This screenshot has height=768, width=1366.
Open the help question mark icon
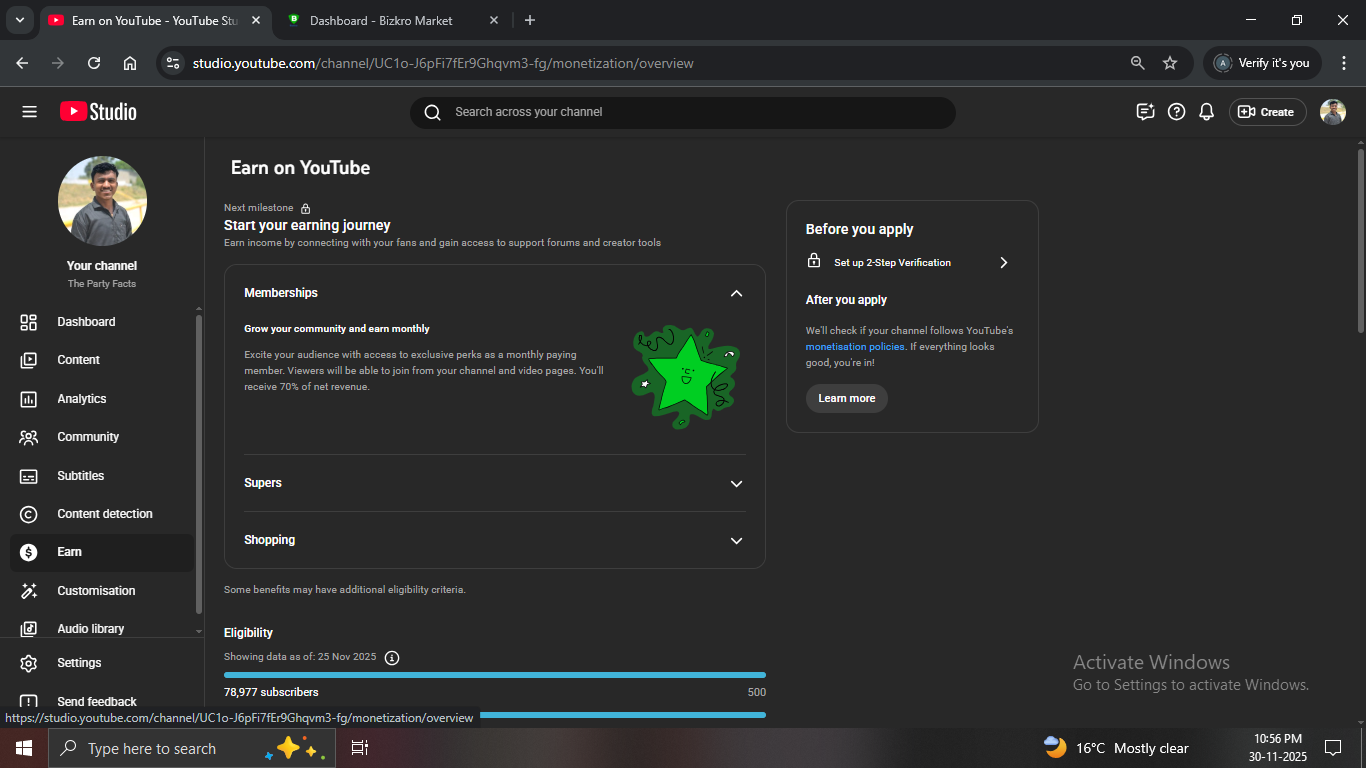tap(1176, 112)
